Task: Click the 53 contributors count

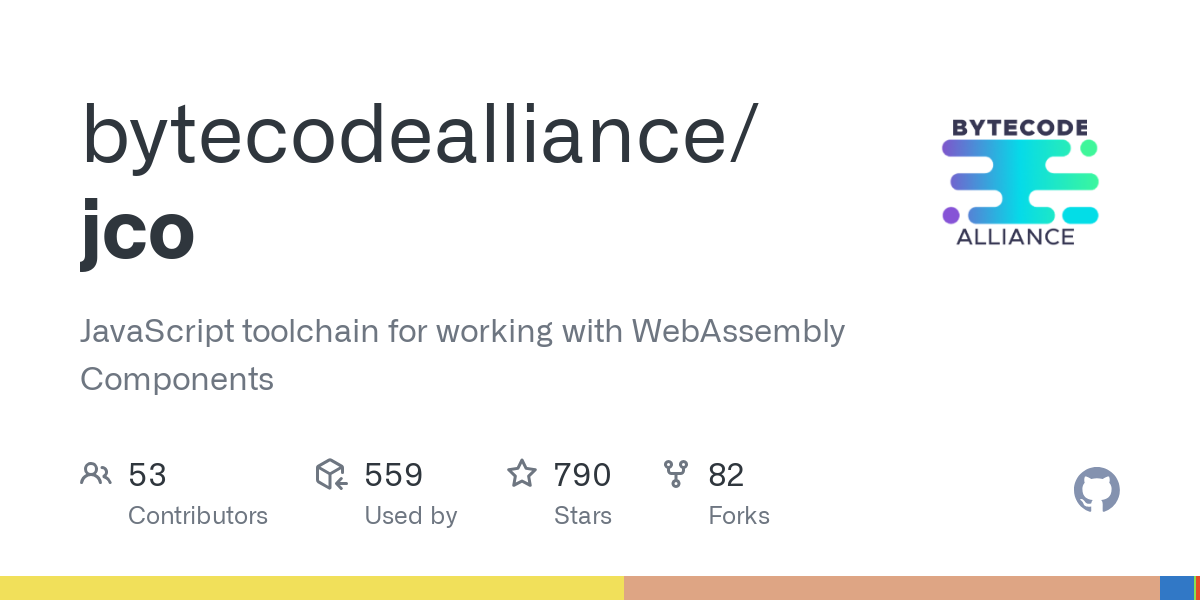Action: pyautogui.click(x=147, y=475)
